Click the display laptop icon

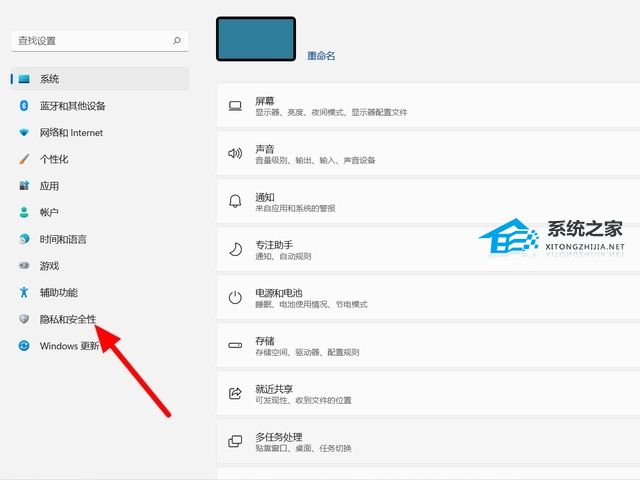point(235,106)
